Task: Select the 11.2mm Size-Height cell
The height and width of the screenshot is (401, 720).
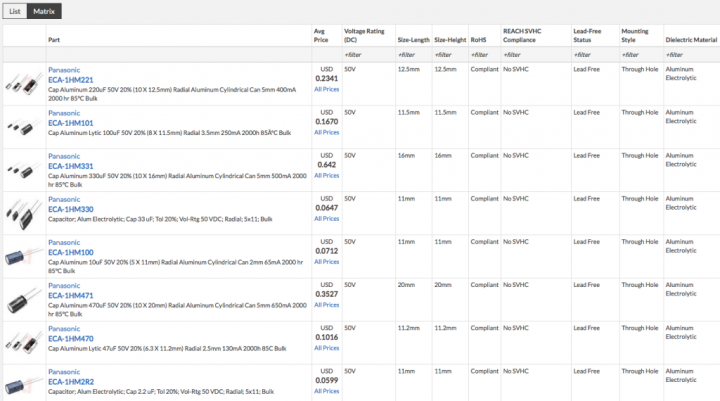Action: click(x=445, y=328)
